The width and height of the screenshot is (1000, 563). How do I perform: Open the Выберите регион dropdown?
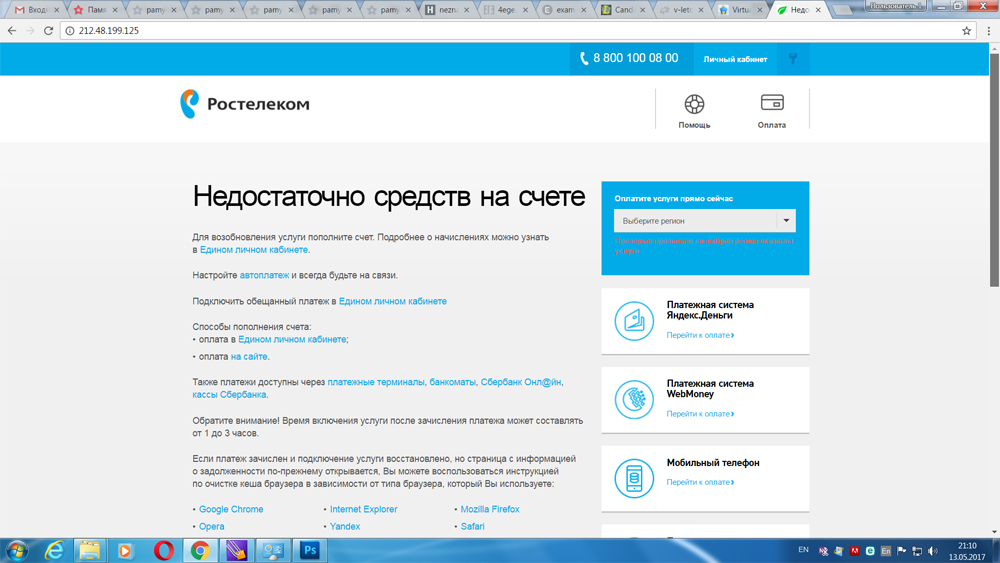(x=695, y=221)
